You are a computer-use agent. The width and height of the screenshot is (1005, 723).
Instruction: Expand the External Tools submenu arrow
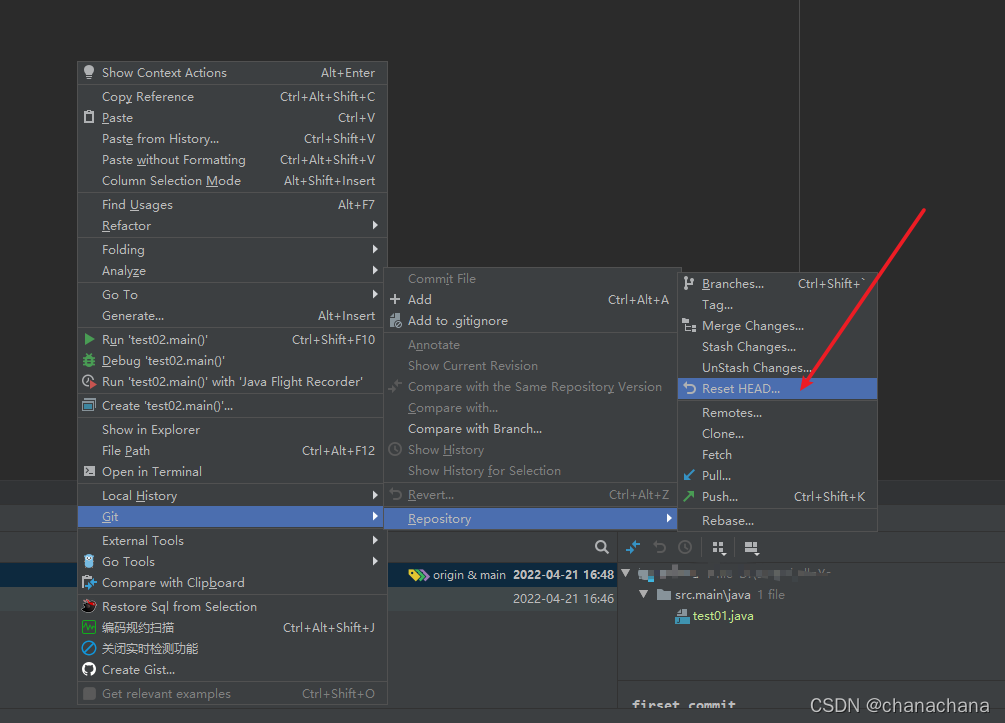pos(375,540)
